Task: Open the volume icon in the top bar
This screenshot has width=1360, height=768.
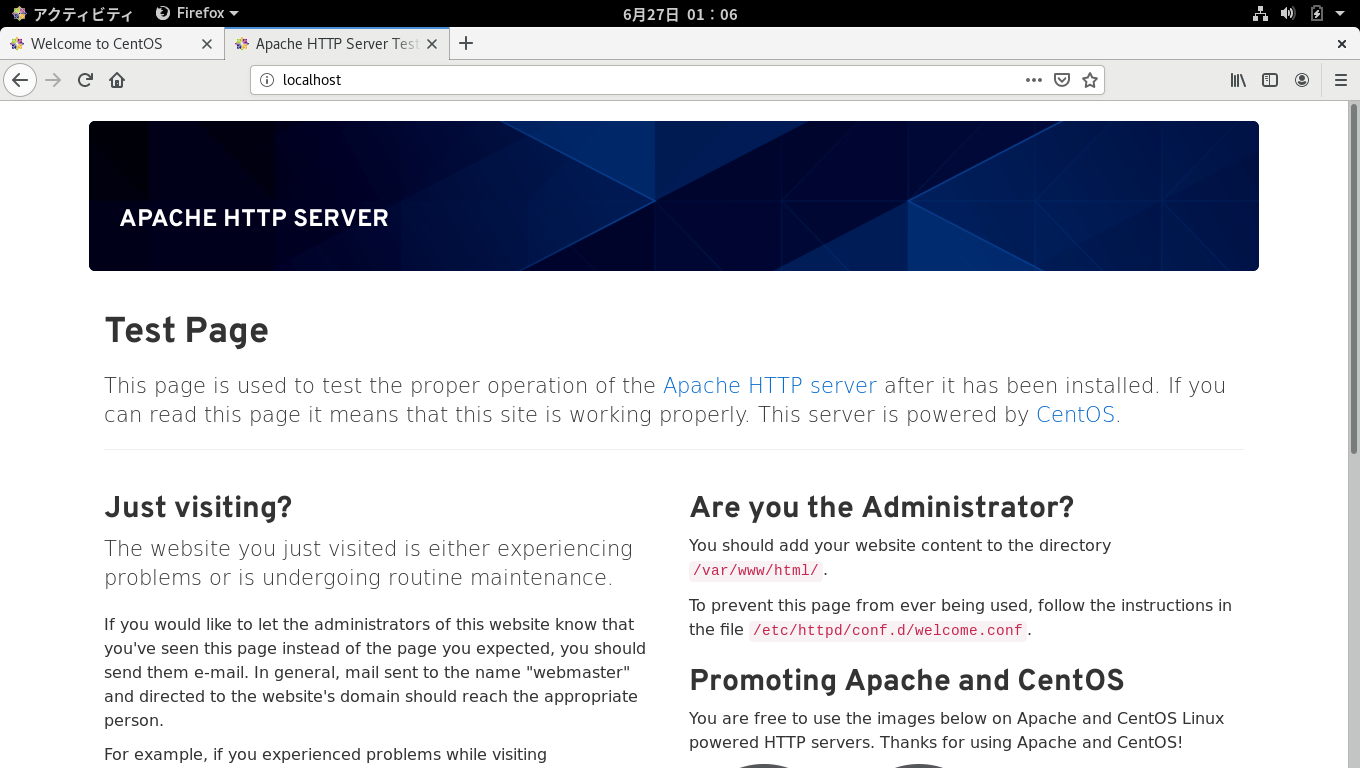Action: click(x=1288, y=13)
